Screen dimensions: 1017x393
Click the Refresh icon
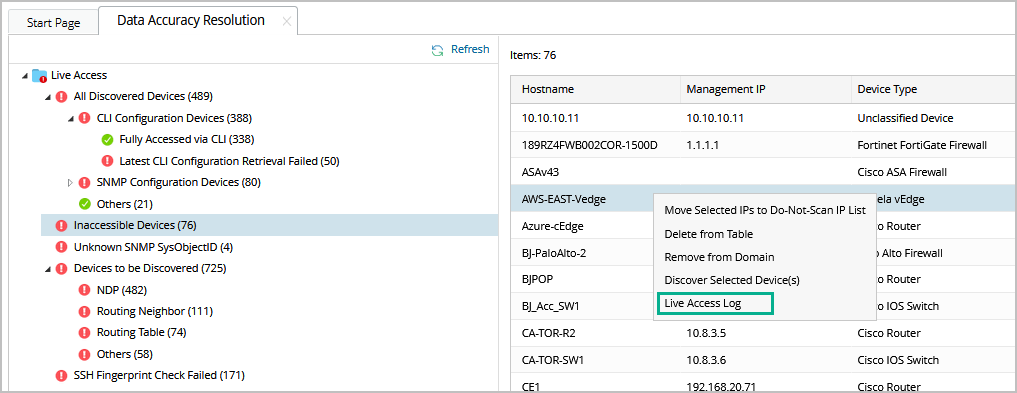[x=438, y=50]
